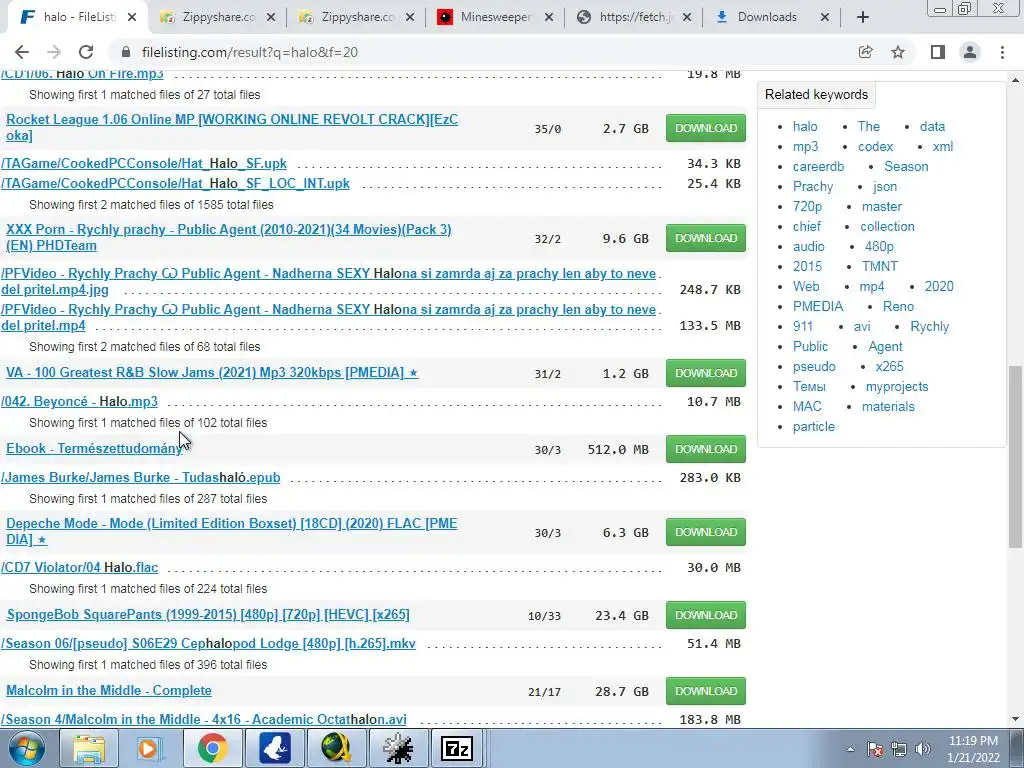Open the Action Center flag icon
Viewport: 1024px width, 768px height.
(x=875, y=749)
